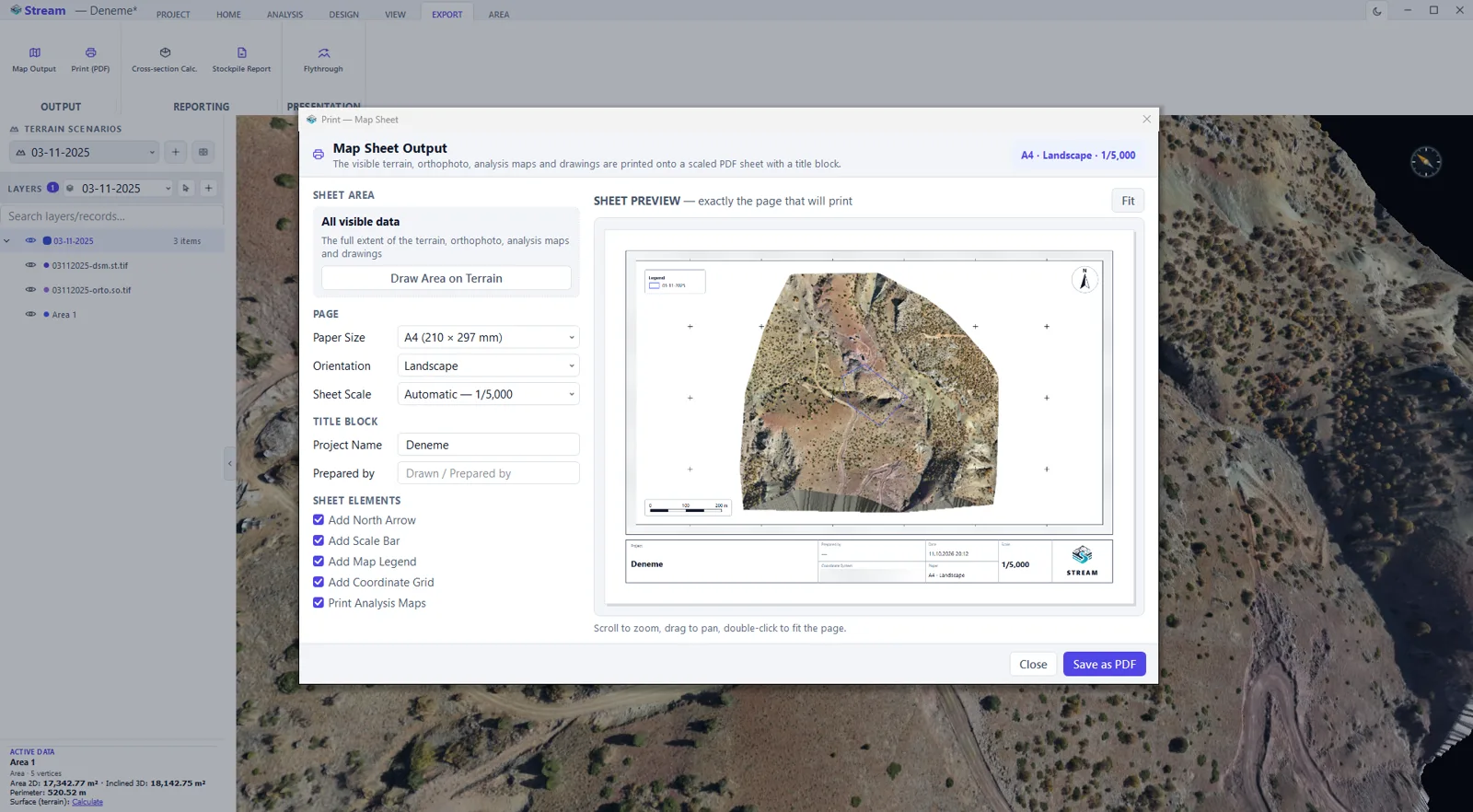Hide the 03112025-dsm.st.tif layer
The image size is (1473, 812).
[x=30, y=265]
